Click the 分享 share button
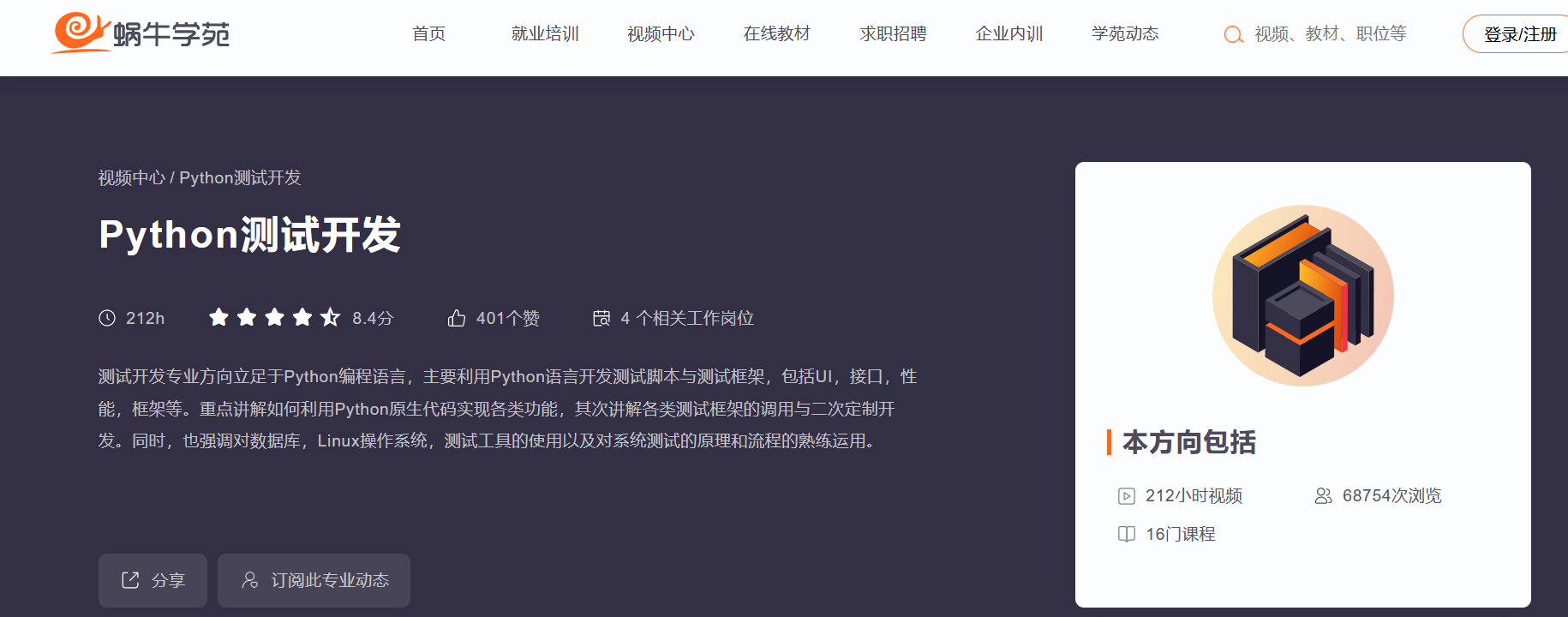This screenshot has height=617, width=1568. (x=153, y=580)
